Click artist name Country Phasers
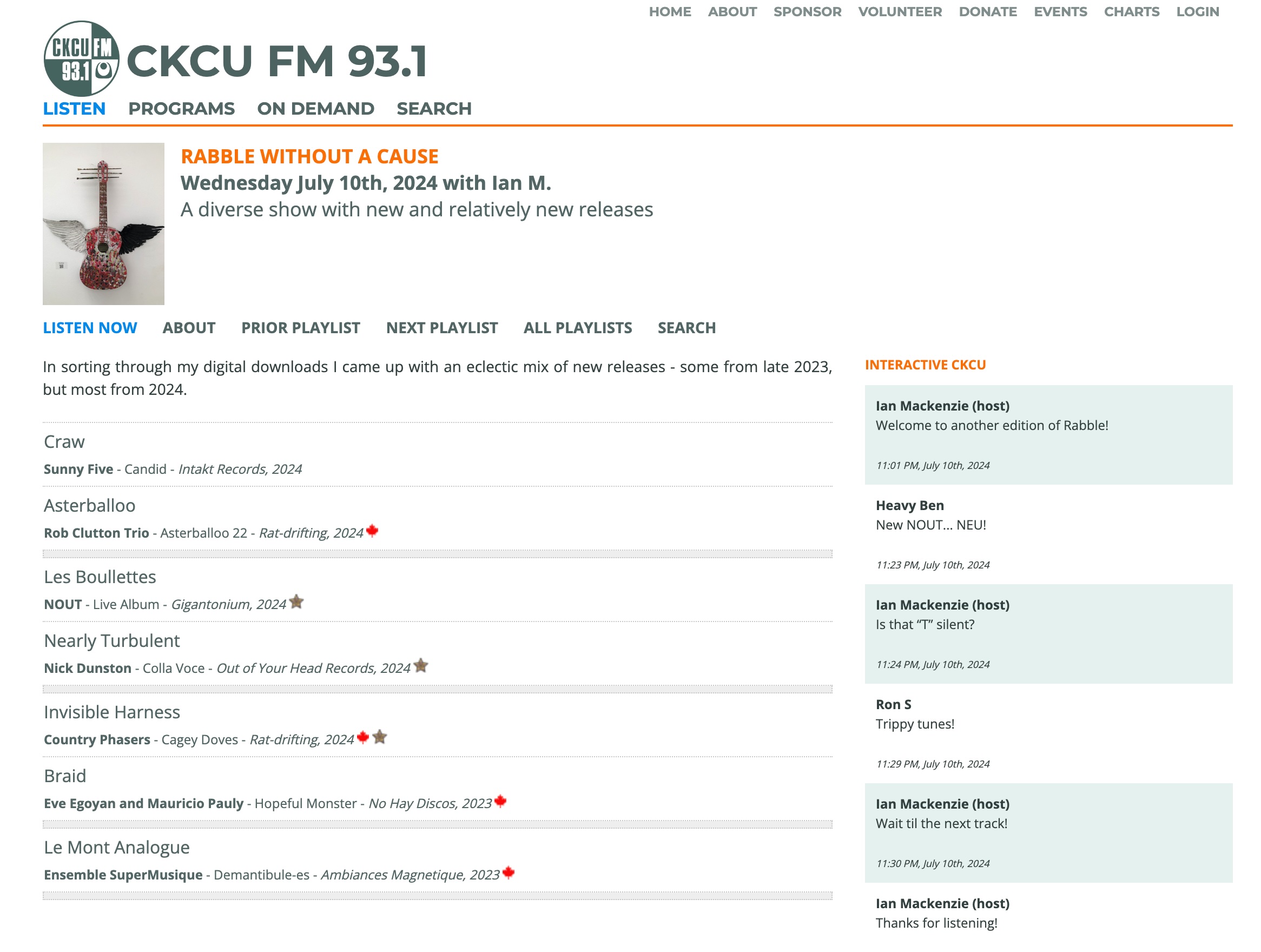 tap(97, 739)
